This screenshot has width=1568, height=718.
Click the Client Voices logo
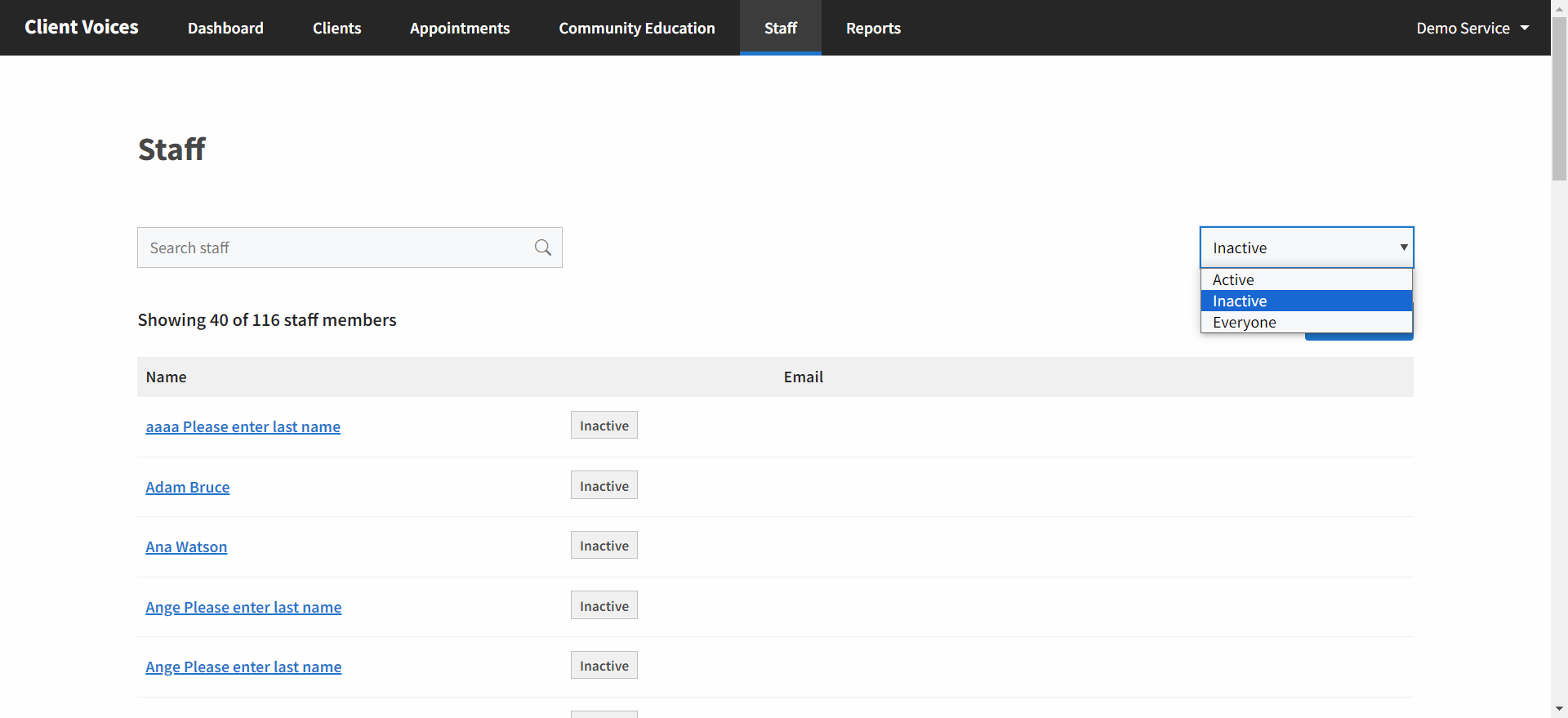click(82, 27)
